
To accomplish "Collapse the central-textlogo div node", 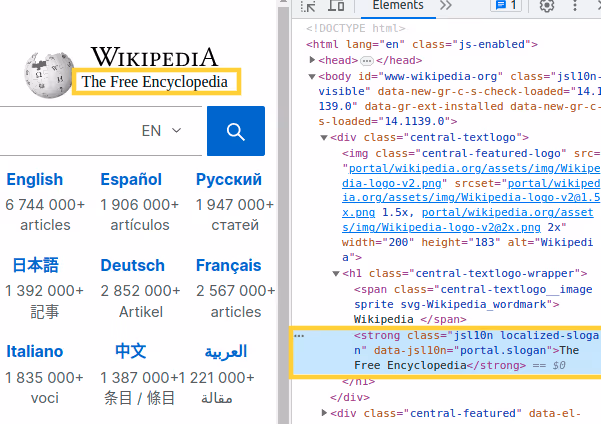I will [324, 138].
